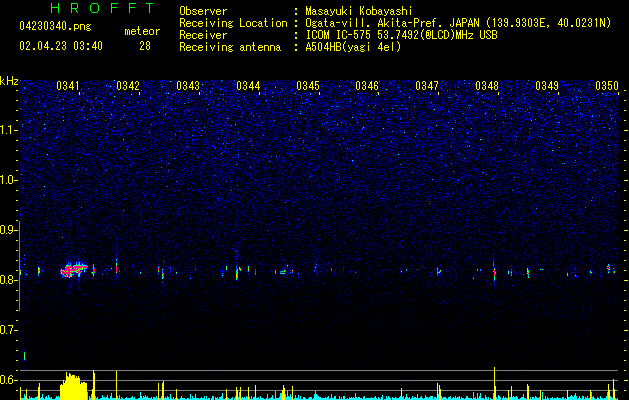Click the gray vertical range bar at left edge
This screenshot has height=400, width=629.
coord(20,266)
